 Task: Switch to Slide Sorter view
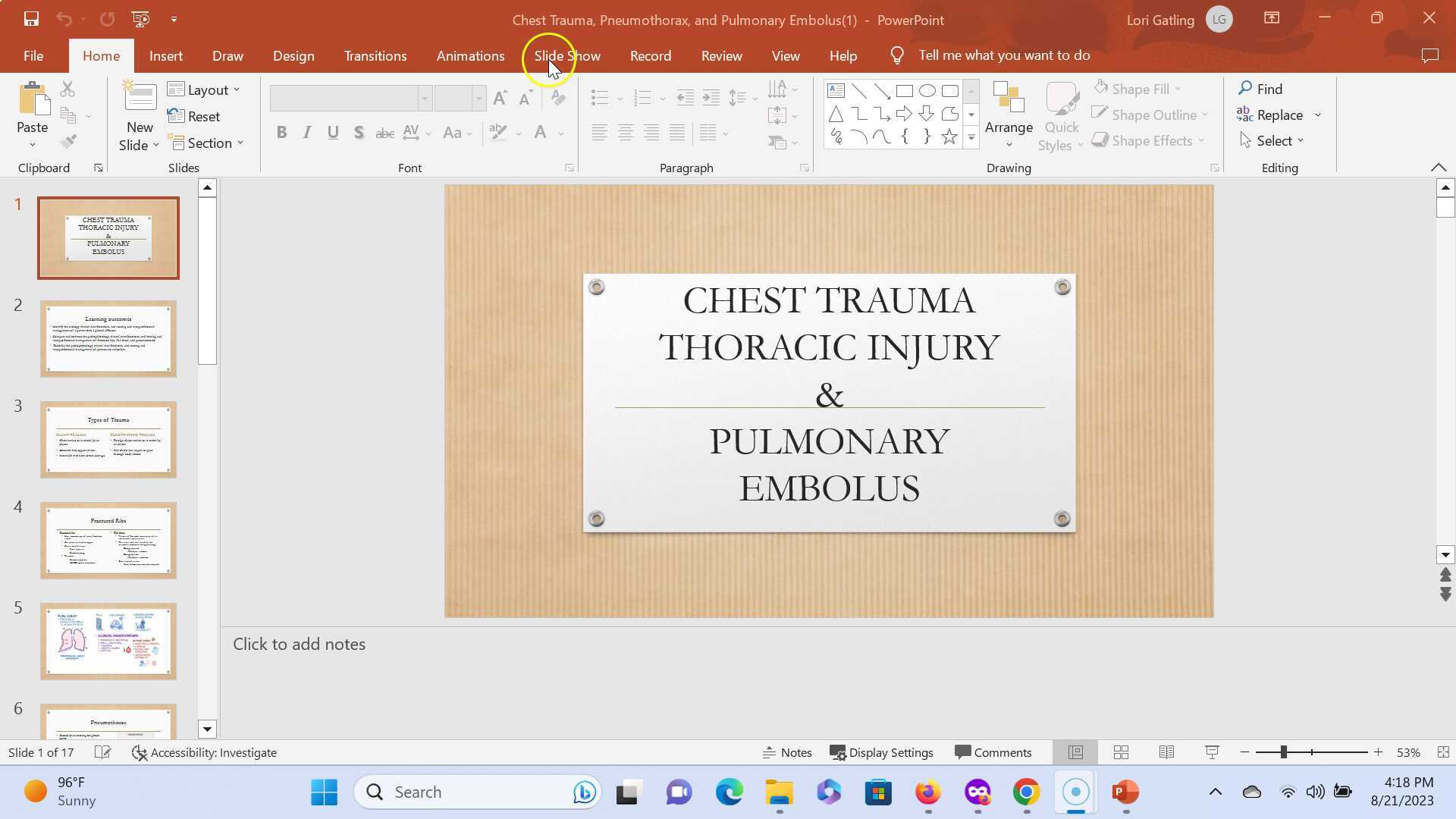pos(1120,752)
